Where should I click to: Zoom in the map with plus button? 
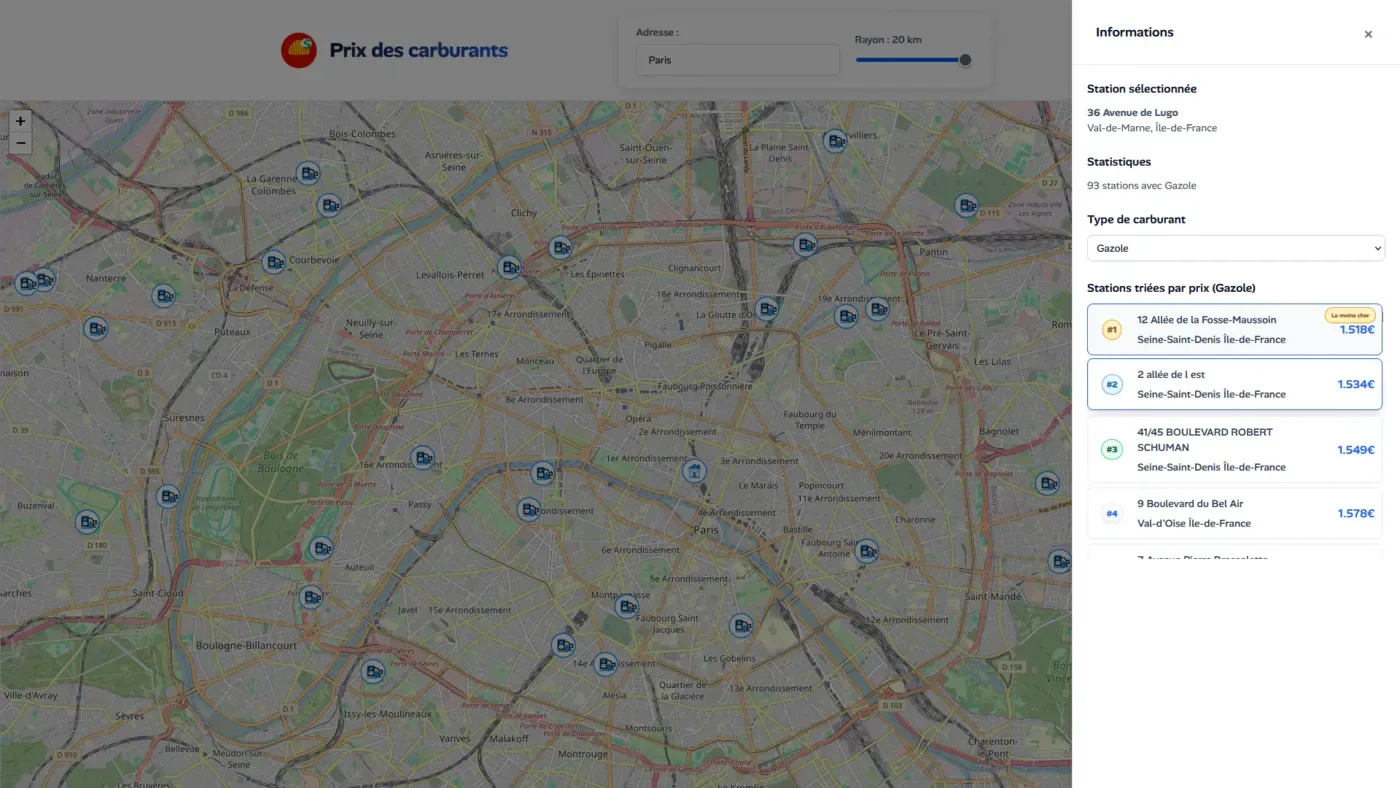[20, 121]
